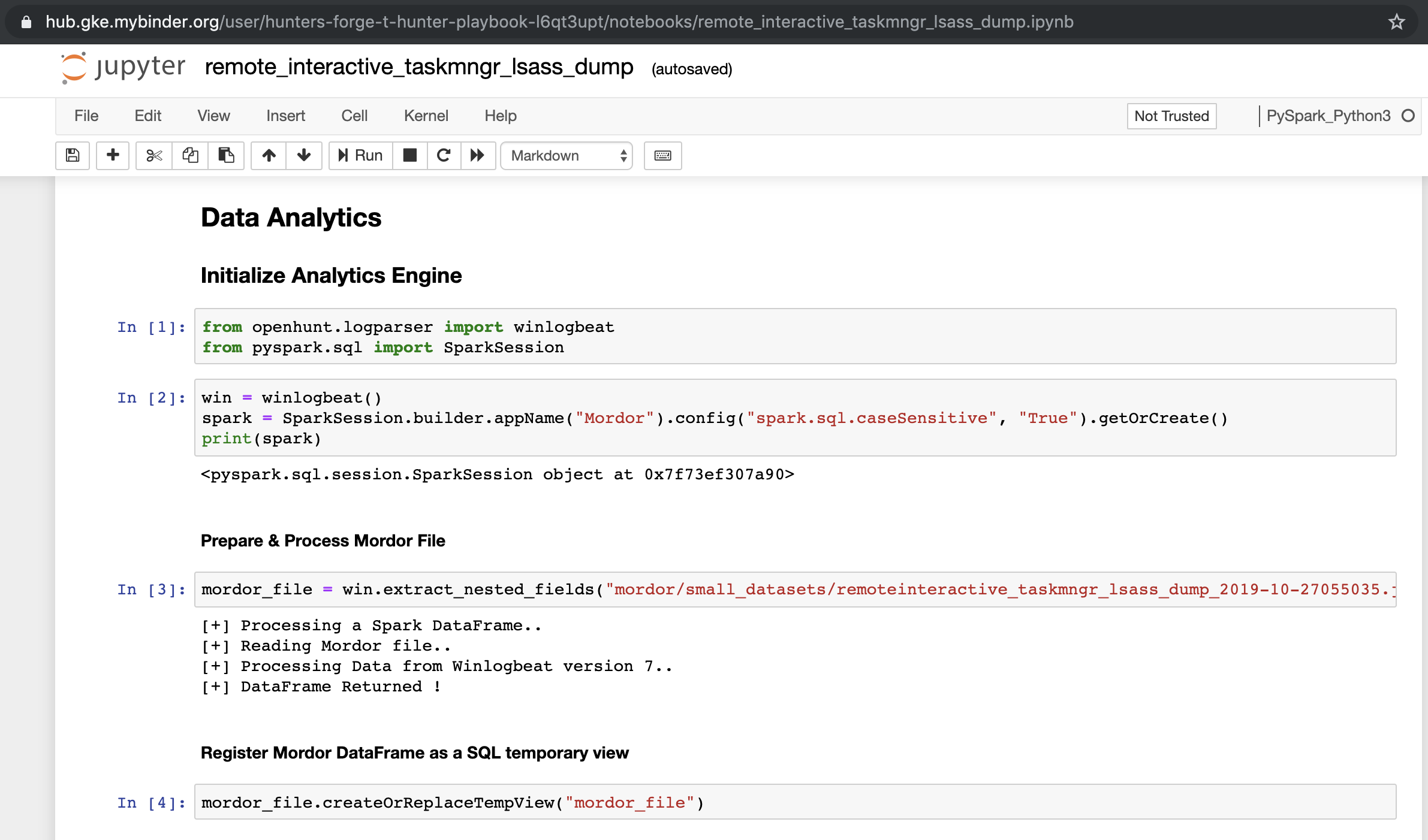Interrupt the running kernel
The height and width of the screenshot is (840, 1428).
(410, 156)
